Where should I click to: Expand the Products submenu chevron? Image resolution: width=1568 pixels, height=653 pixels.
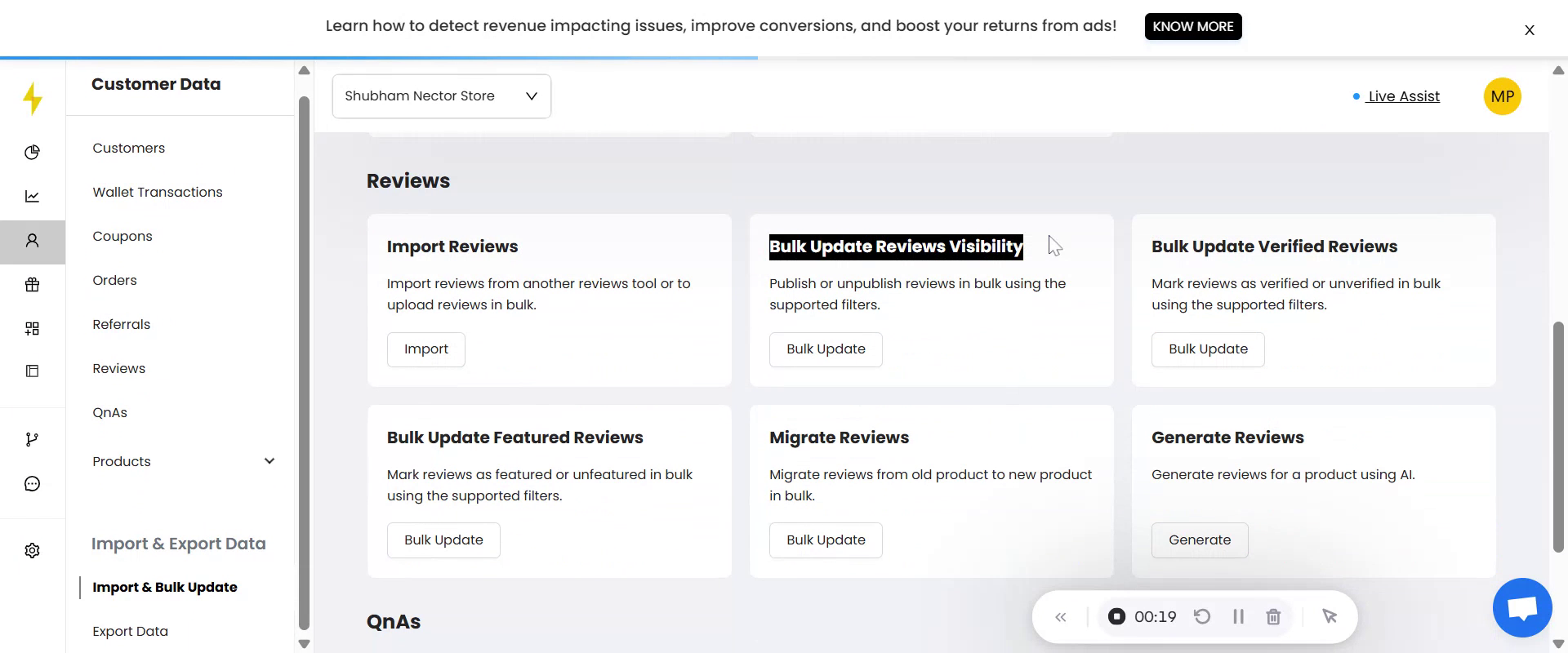click(x=269, y=461)
